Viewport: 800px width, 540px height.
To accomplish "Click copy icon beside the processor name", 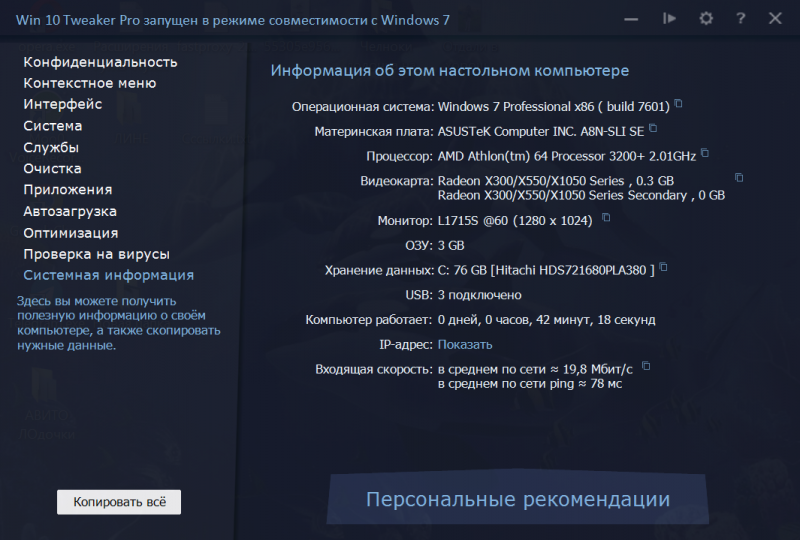I will tap(705, 153).
